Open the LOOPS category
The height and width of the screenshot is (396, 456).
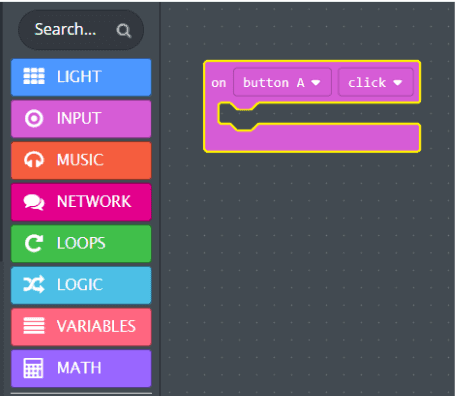click(81, 243)
